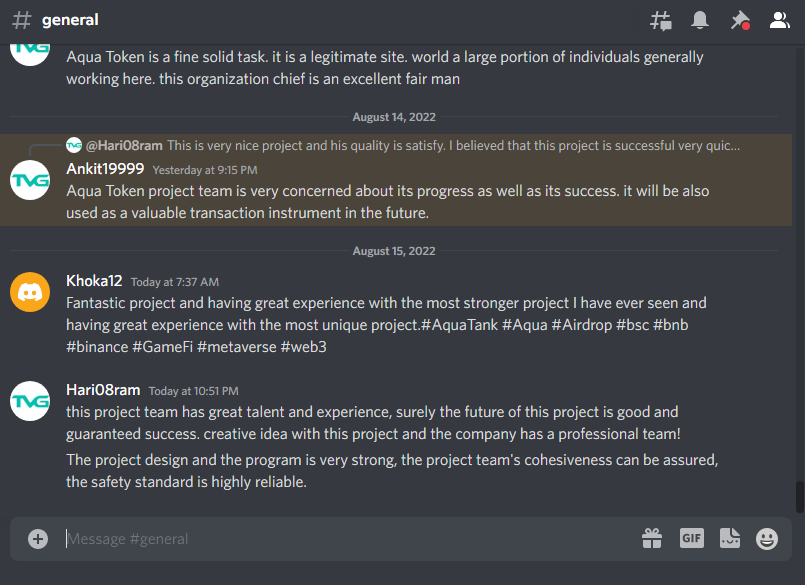The width and height of the screenshot is (805, 585).
Task: Open the GIF picker
Action: tap(692, 538)
